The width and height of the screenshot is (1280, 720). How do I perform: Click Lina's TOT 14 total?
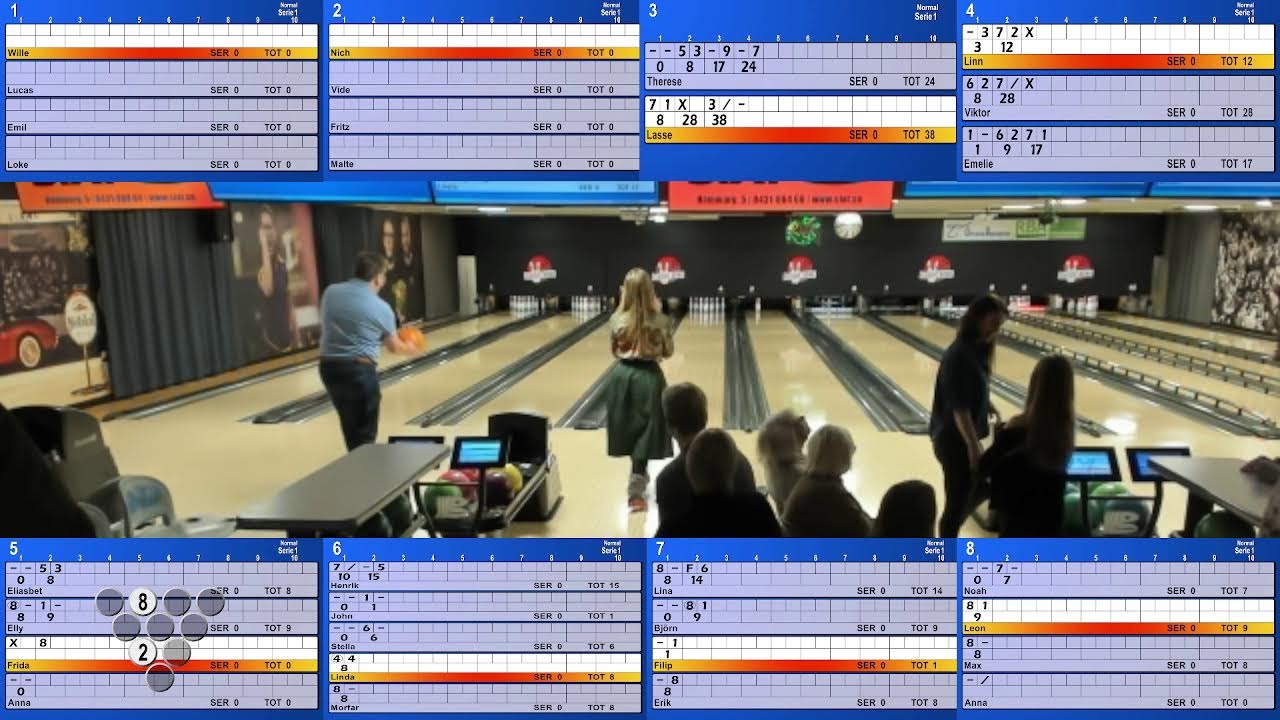pyautogui.click(x=927, y=591)
